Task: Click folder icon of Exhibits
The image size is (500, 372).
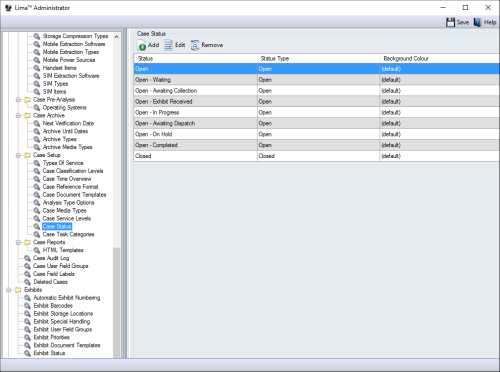Action: pos(18,290)
